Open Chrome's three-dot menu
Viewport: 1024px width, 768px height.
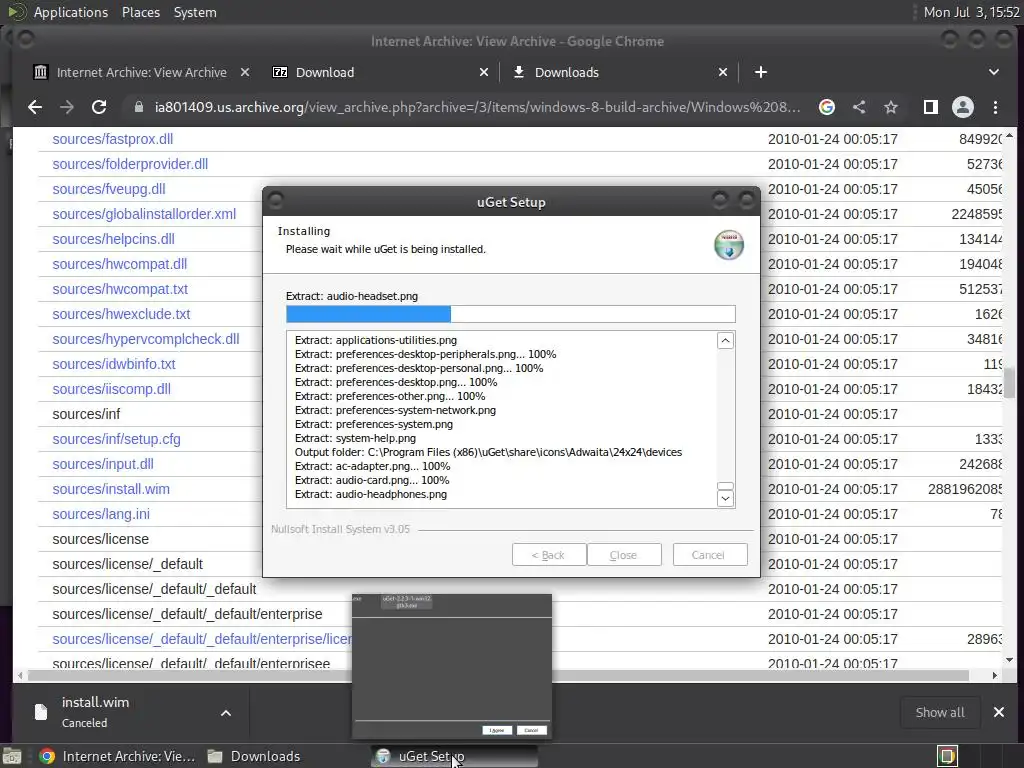[x=995, y=107]
